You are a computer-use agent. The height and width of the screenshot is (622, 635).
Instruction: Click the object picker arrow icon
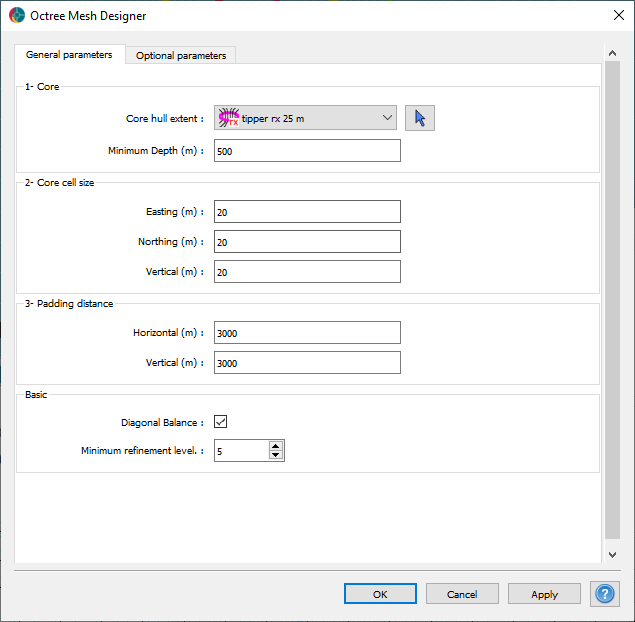[x=420, y=118]
